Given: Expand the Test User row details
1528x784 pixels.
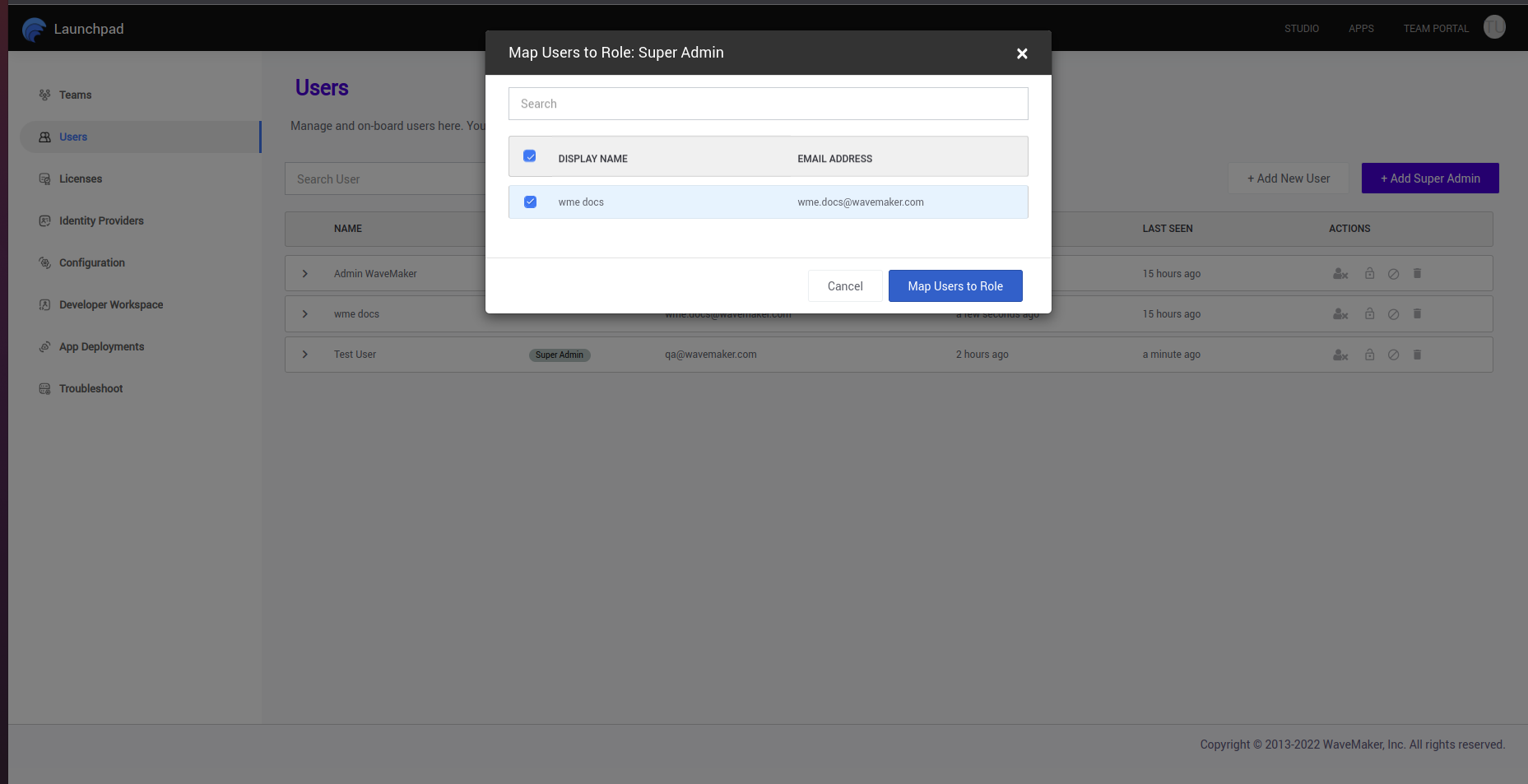Looking at the screenshot, I should tap(305, 354).
